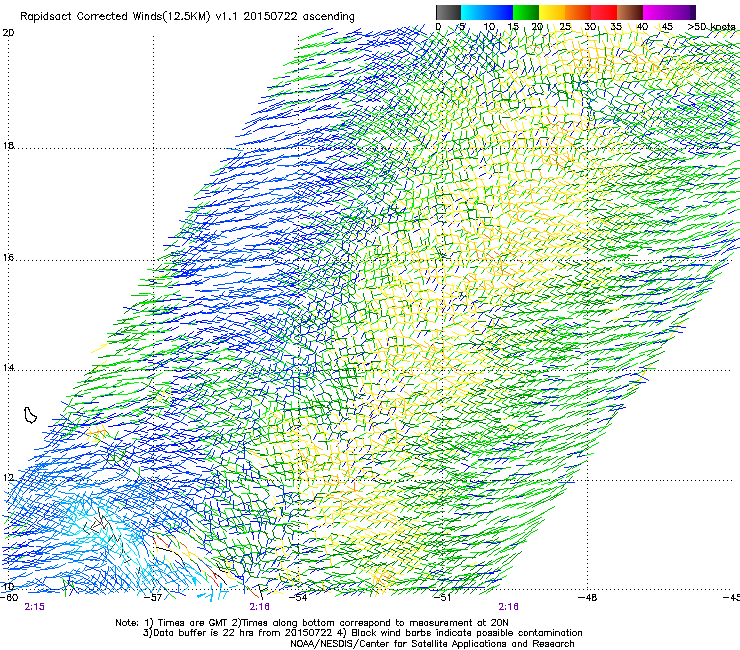Click the gray 0-5 knots legend swatch
The width and height of the screenshot is (740, 650).
(448, 12)
